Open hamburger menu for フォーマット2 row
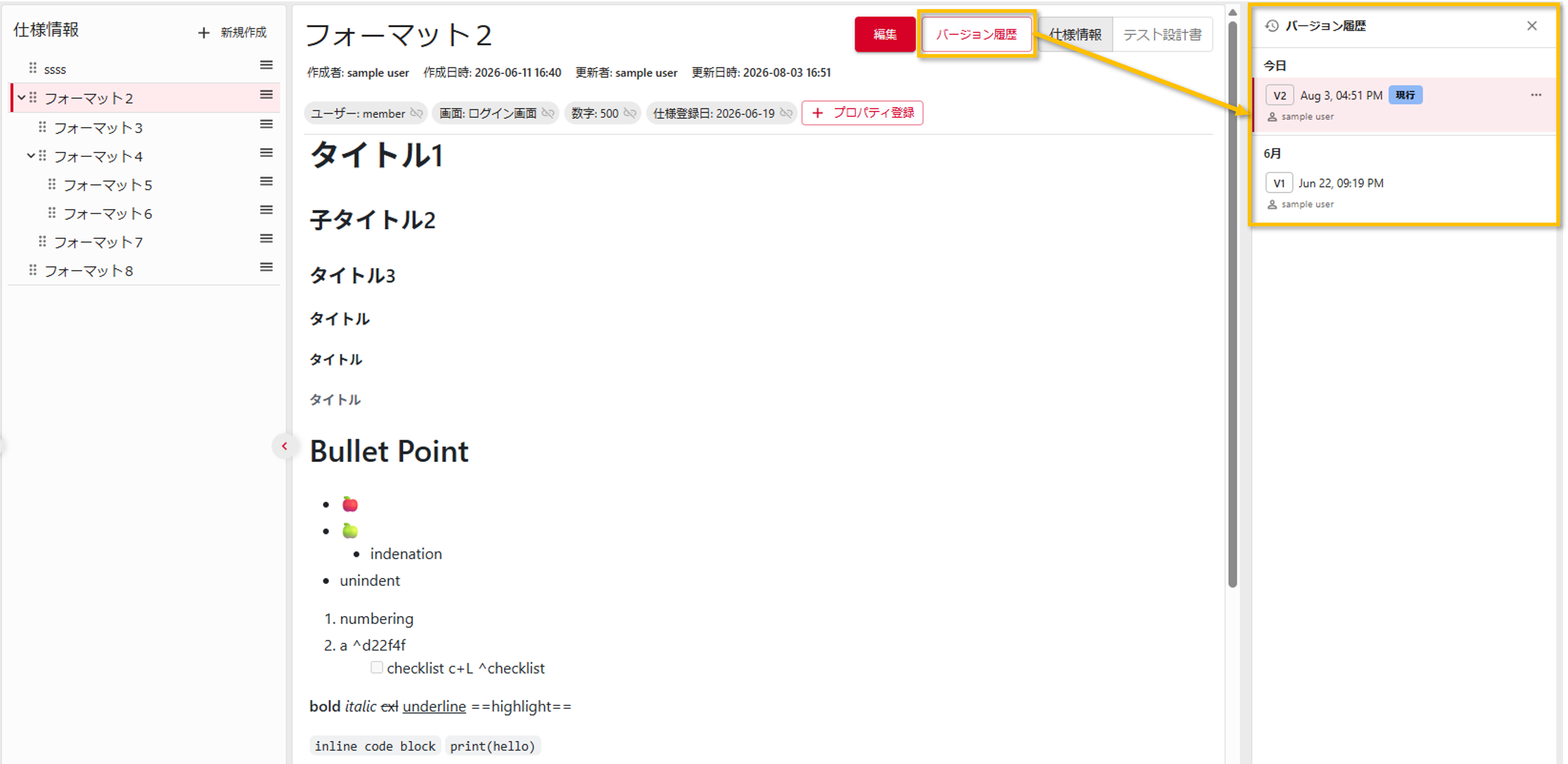1568x764 pixels. tap(266, 94)
